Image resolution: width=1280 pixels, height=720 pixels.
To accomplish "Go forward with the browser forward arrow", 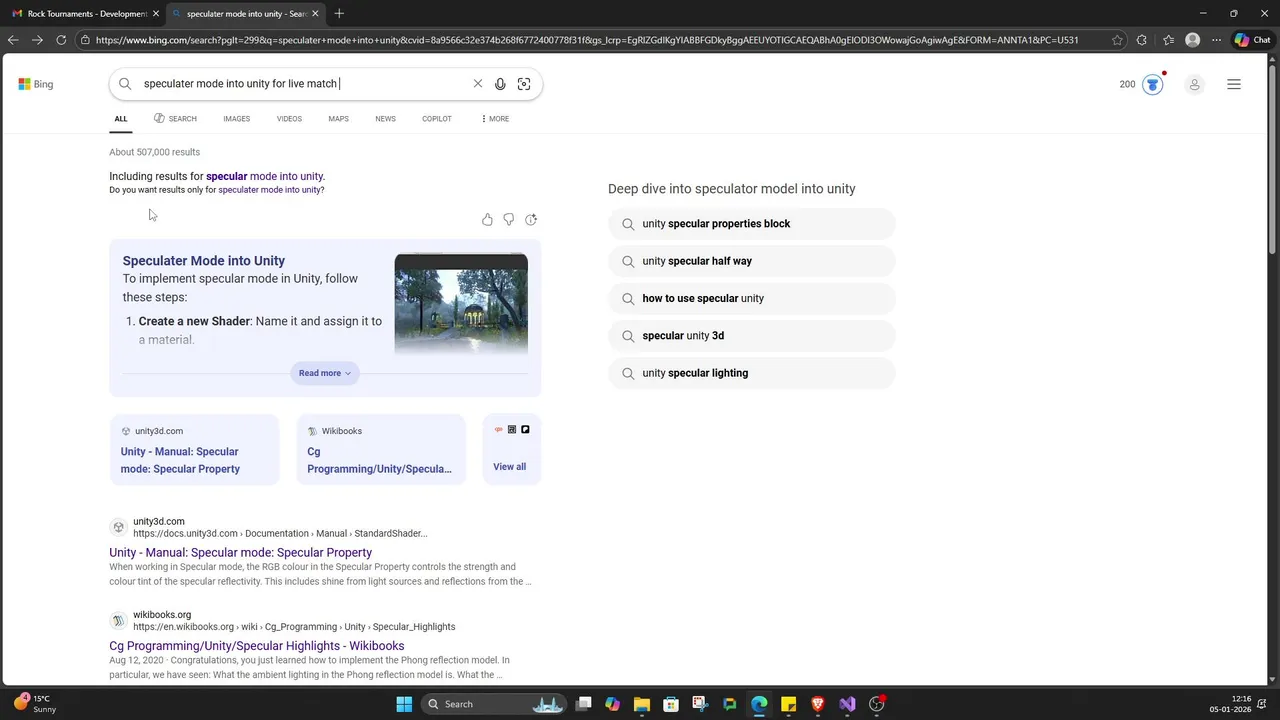I will click(37, 40).
